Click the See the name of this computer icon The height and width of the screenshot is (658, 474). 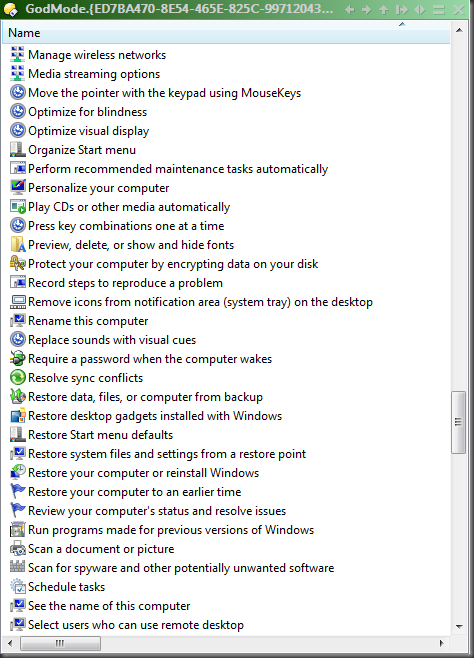18,606
